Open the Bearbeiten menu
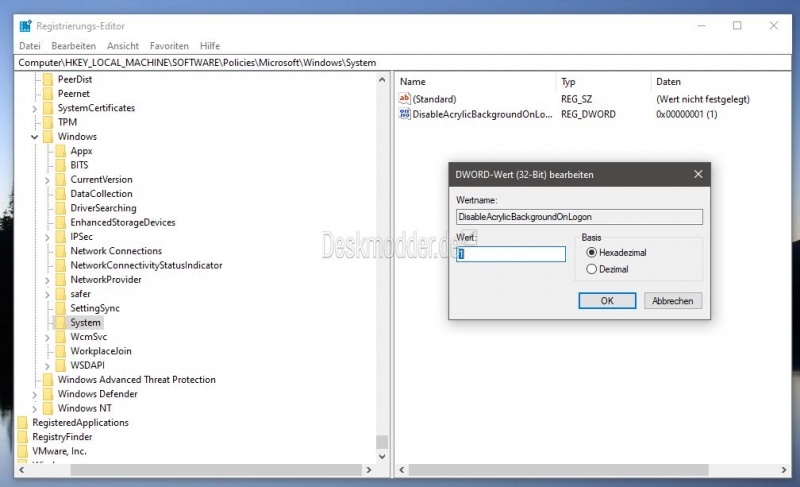Image resolution: width=800 pixels, height=487 pixels. 73,46
